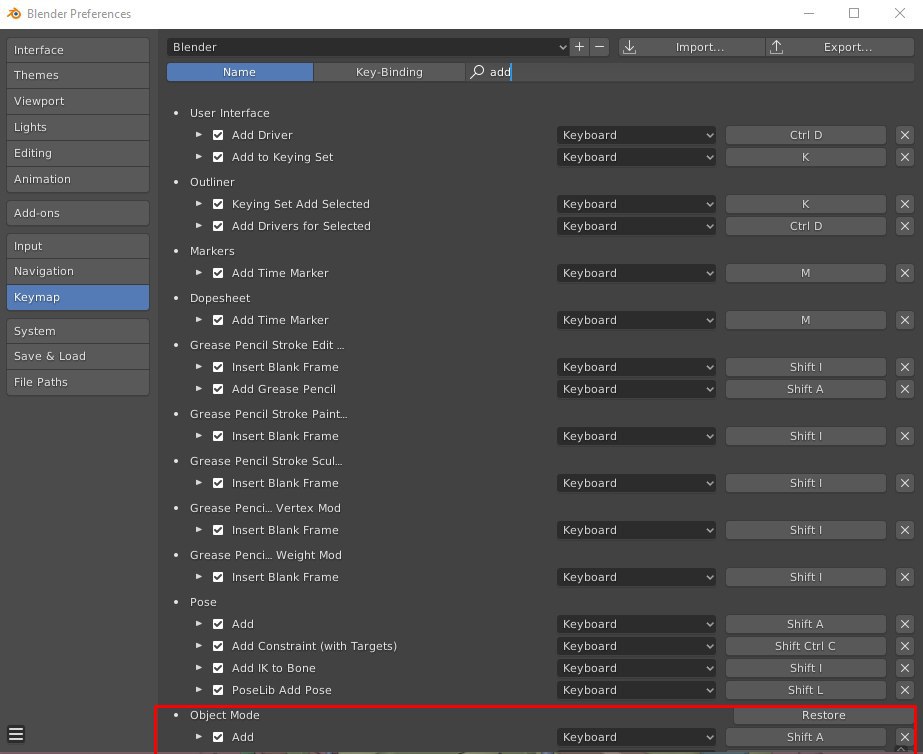Remove the Add Driver keymap item

[x=905, y=135]
